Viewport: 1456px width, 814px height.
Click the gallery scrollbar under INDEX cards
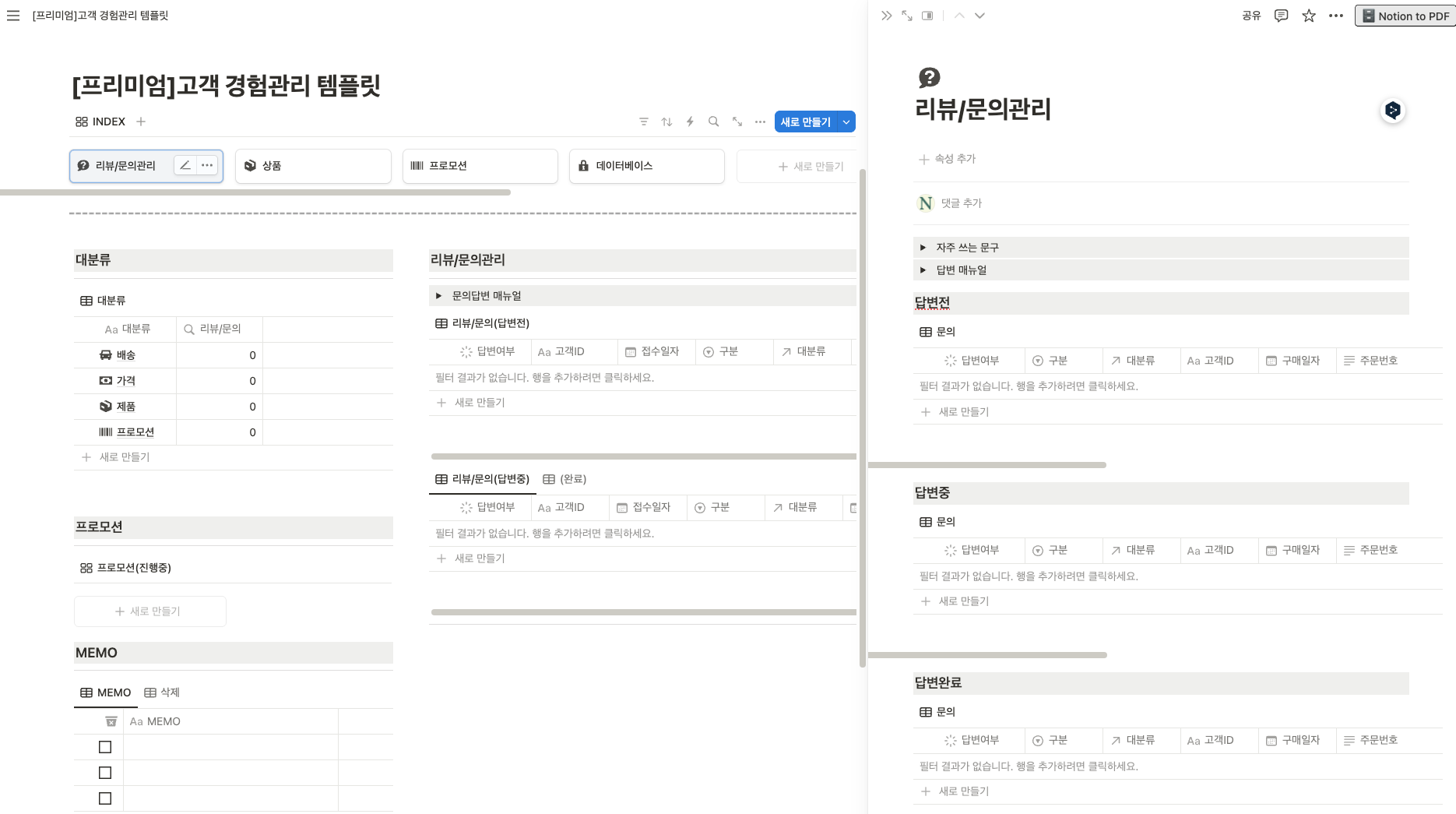[x=255, y=192]
